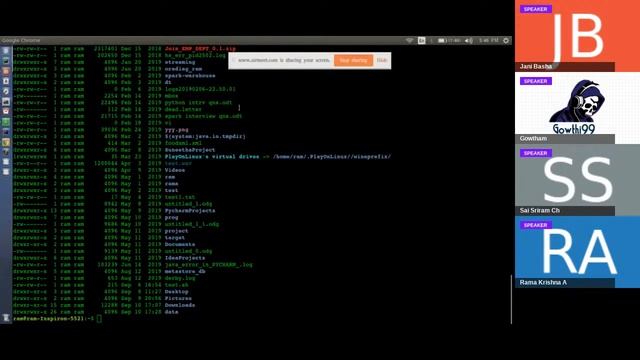The width and height of the screenshot is (640, 360).
Task: Click the orange icon in Ubuntu launcher
Action: click(6, 71)
